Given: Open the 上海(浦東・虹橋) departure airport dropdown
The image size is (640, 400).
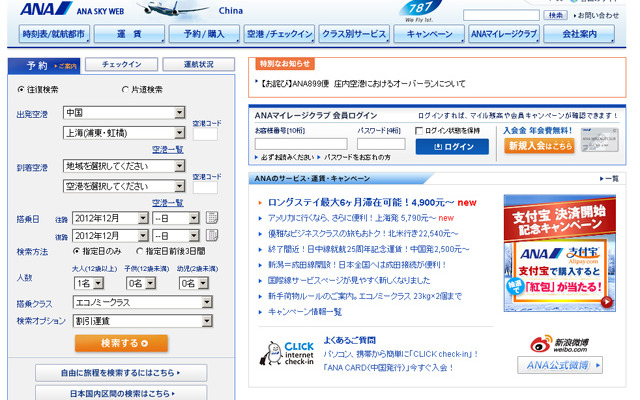Looking at the screenshot, I should coord(124,133).
